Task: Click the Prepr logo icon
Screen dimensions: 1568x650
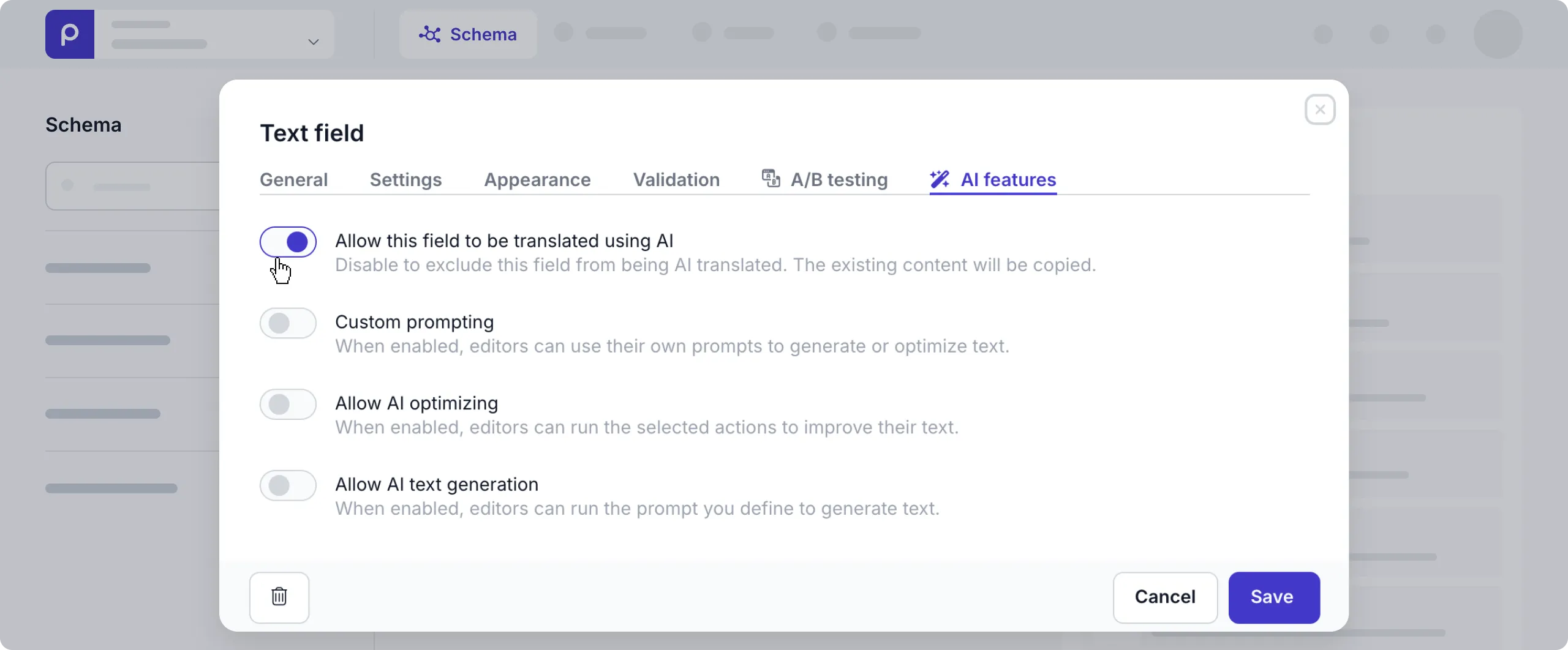Action: [70, 34]
